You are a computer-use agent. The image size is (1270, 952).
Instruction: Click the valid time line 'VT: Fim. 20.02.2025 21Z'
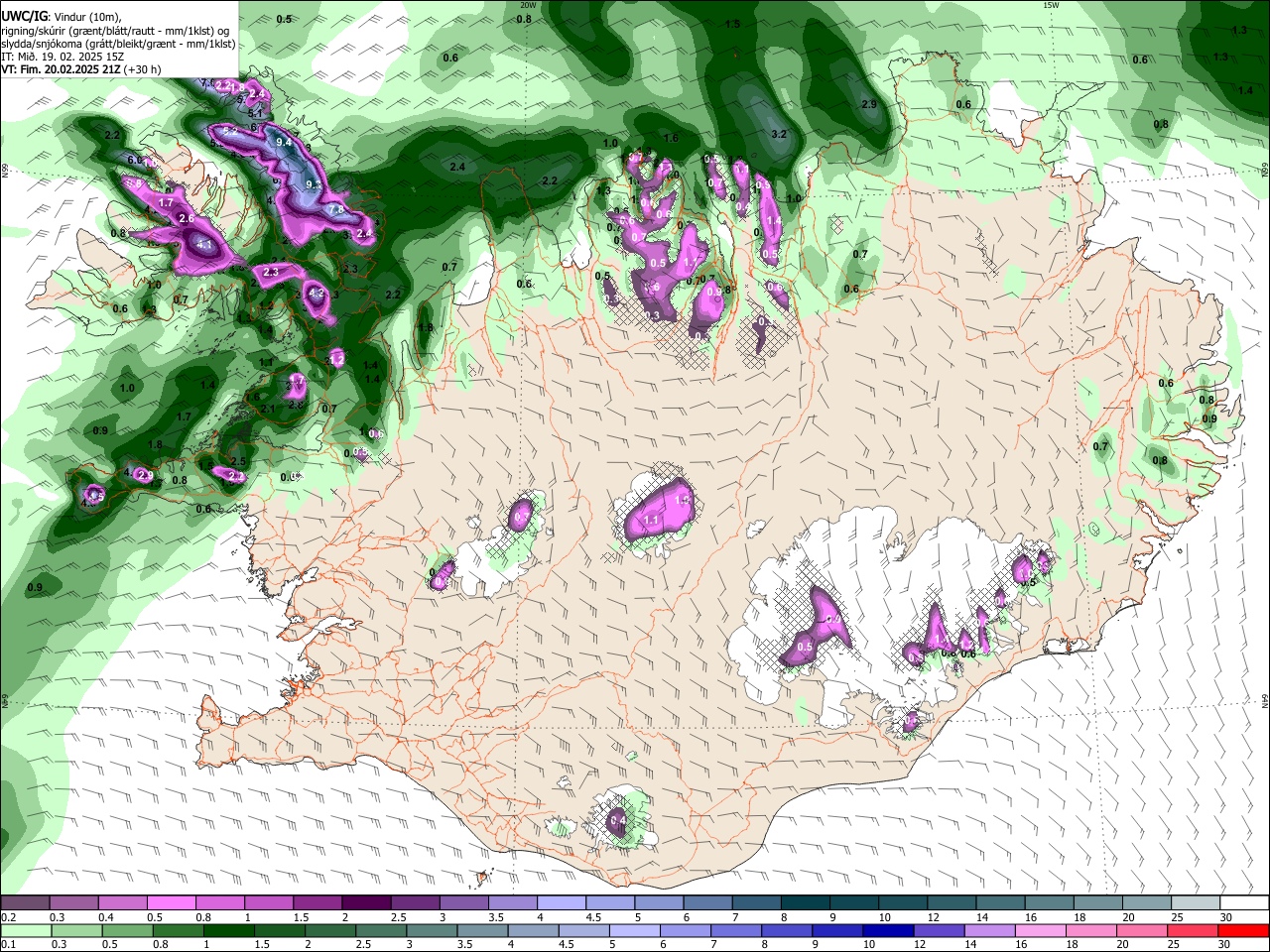(x=62, y=69)
